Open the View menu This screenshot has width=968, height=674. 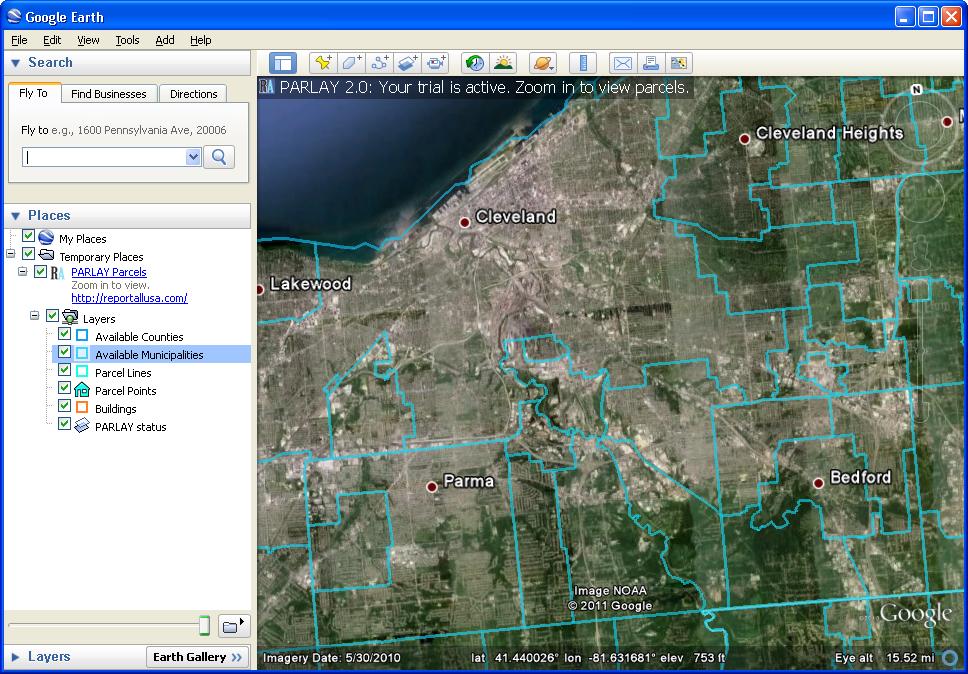(88, 40)
